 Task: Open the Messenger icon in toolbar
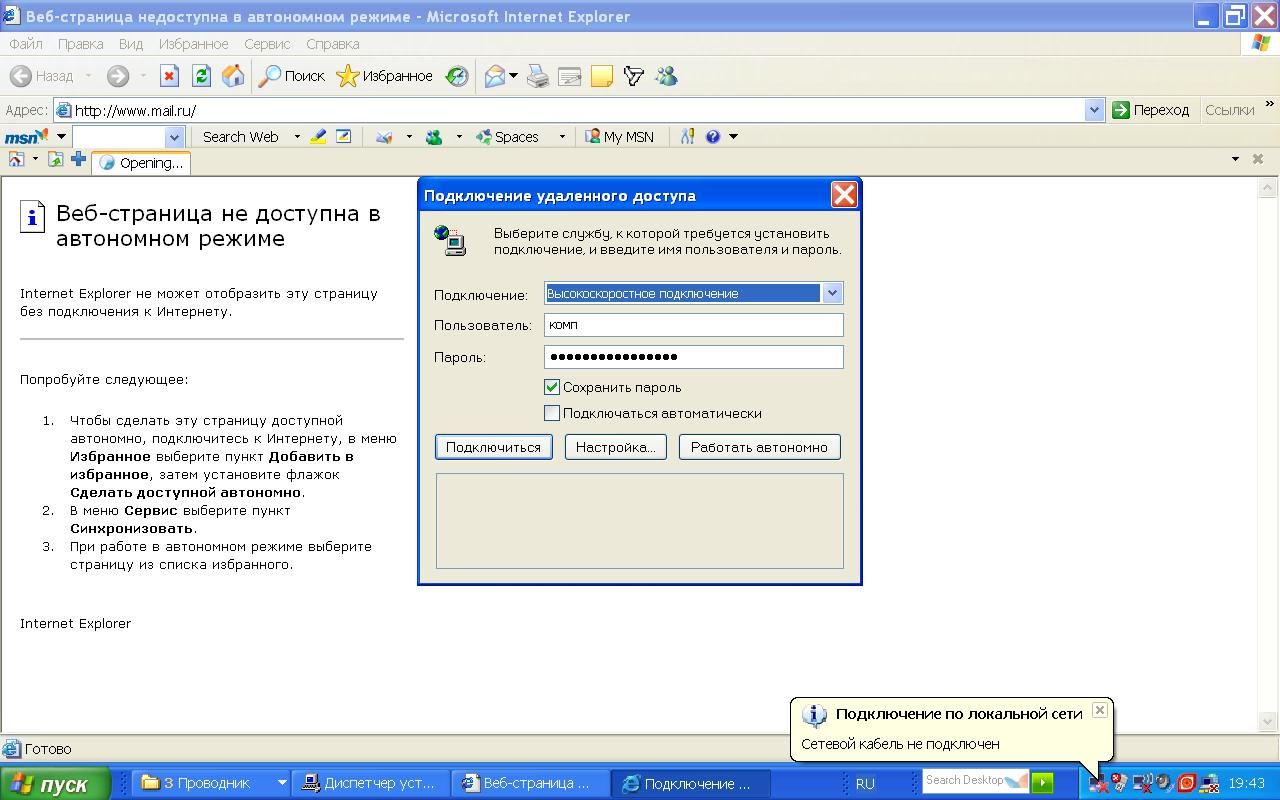[666, 76]
